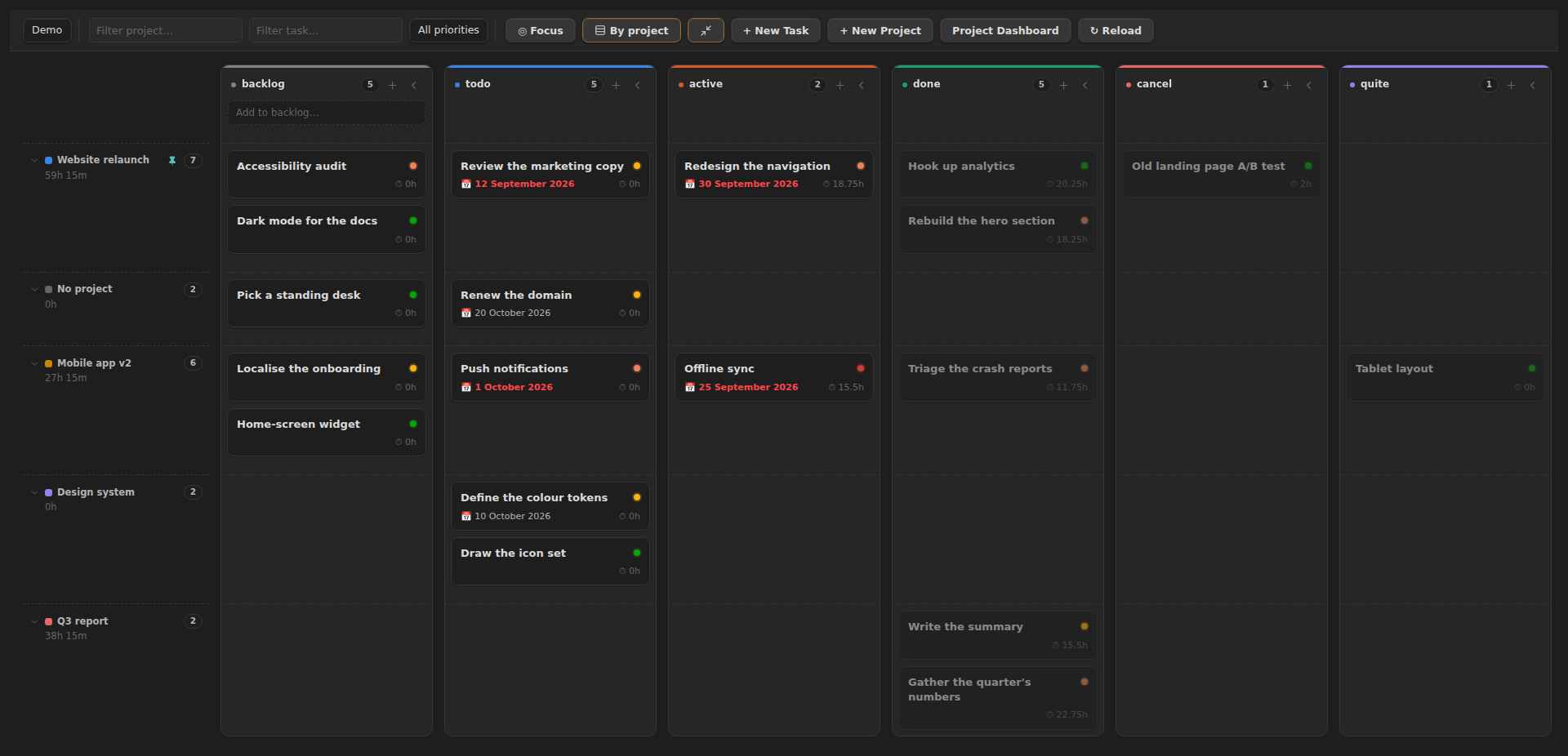This screenshot has height=756, width=1568.
Task: Click priority dot on Dark mode for the docs
Action: pos(413,220)
